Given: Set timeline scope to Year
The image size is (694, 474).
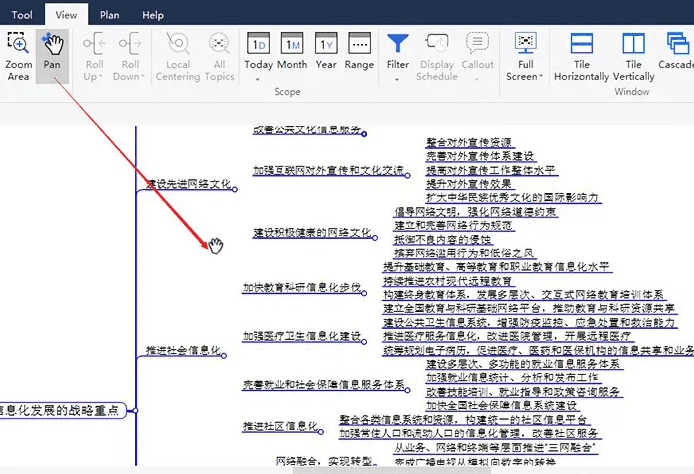Looking at the screenshot, I should (325, 54).
